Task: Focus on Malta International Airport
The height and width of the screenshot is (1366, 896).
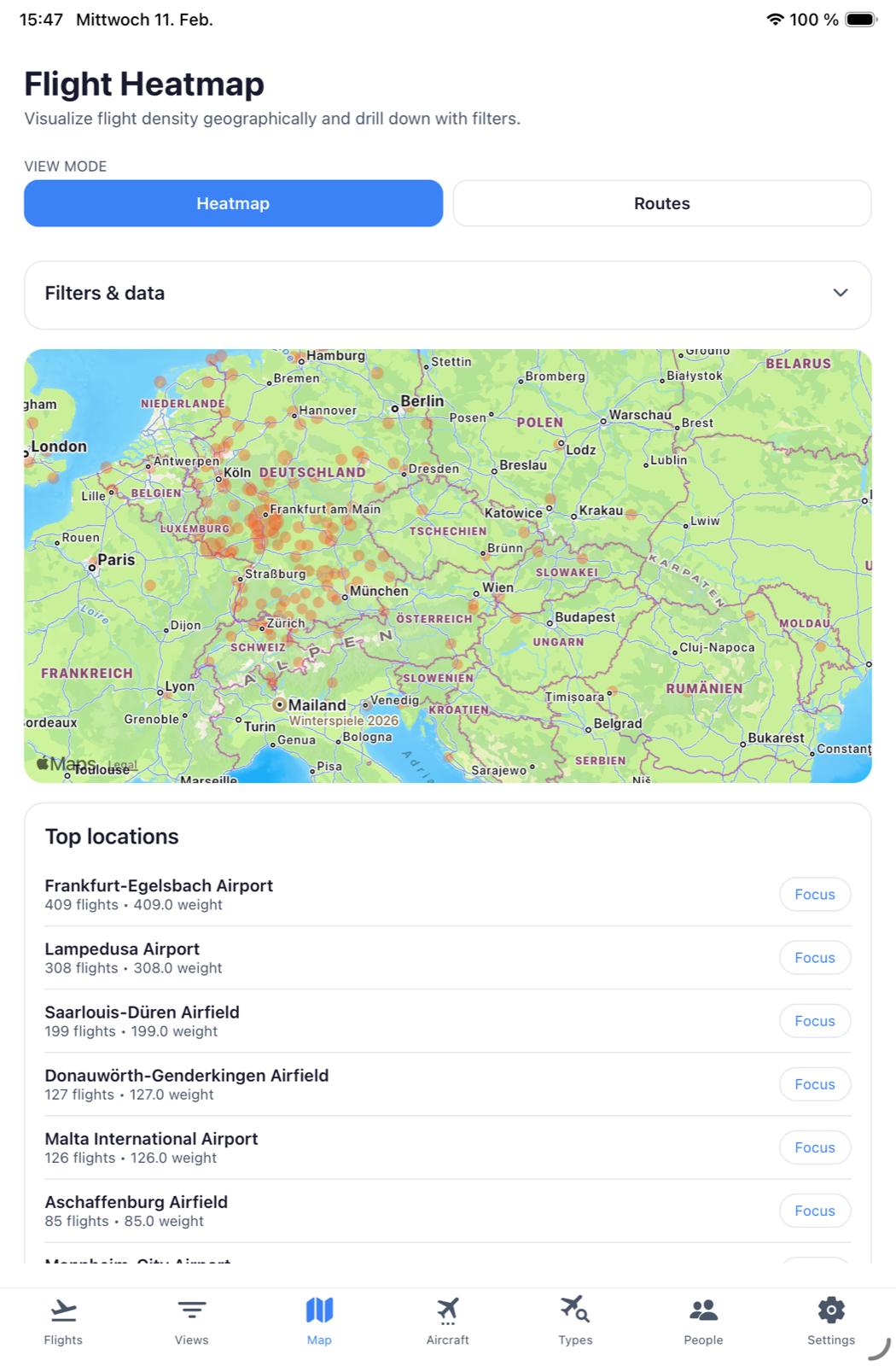Action: tap(815, 1147)
